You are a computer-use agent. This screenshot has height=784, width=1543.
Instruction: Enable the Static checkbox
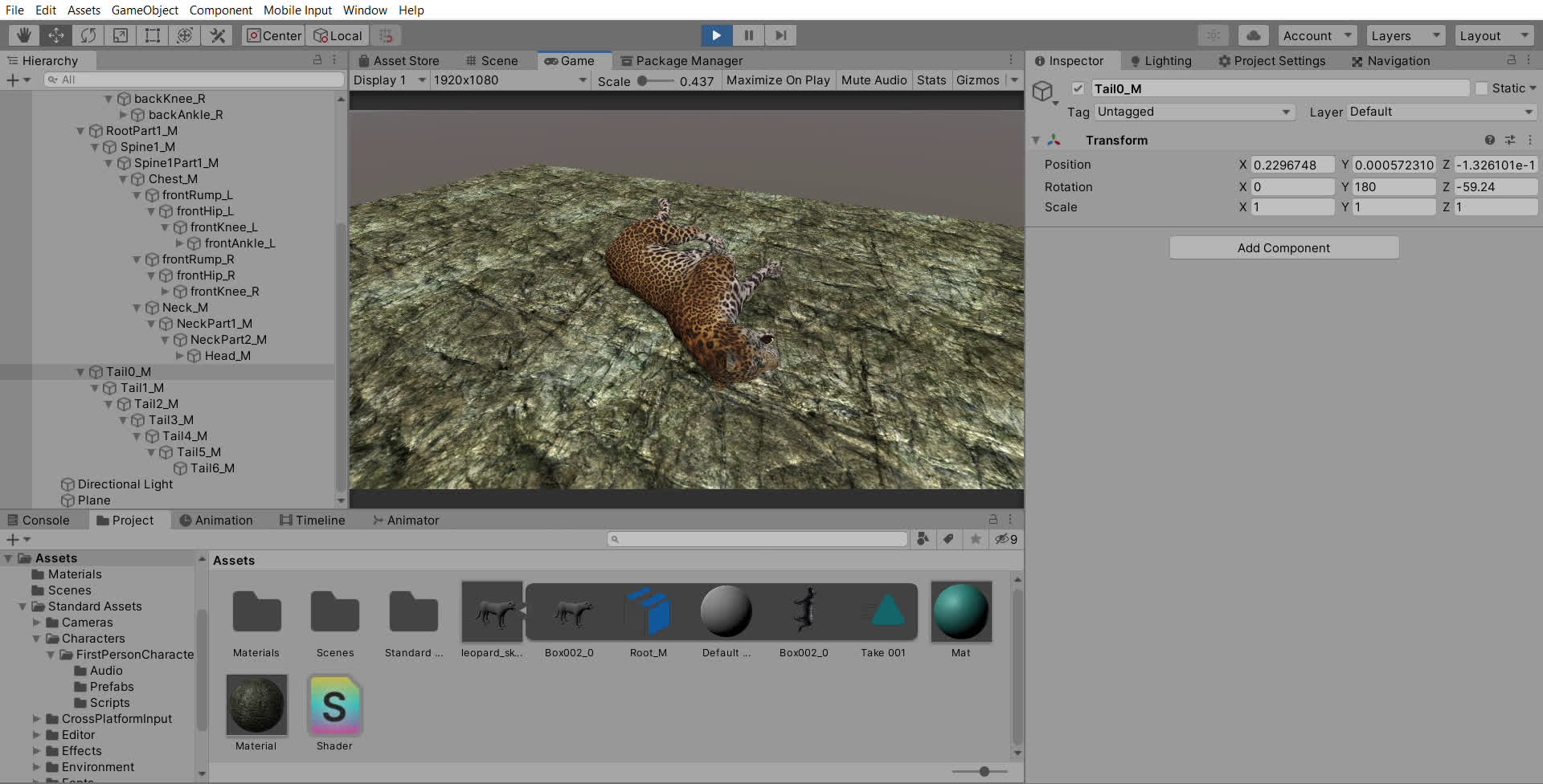coord(1481,88)
